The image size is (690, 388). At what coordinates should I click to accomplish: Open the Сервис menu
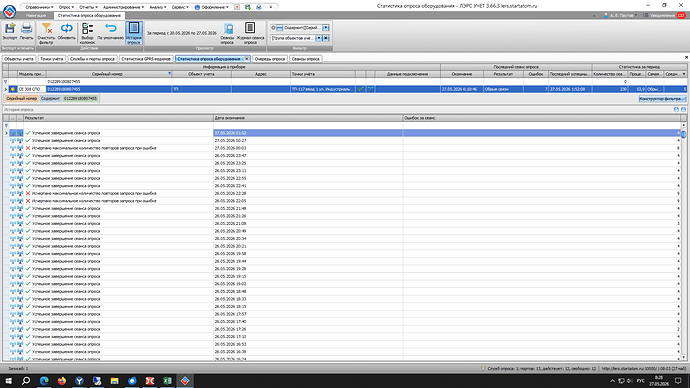180,7
